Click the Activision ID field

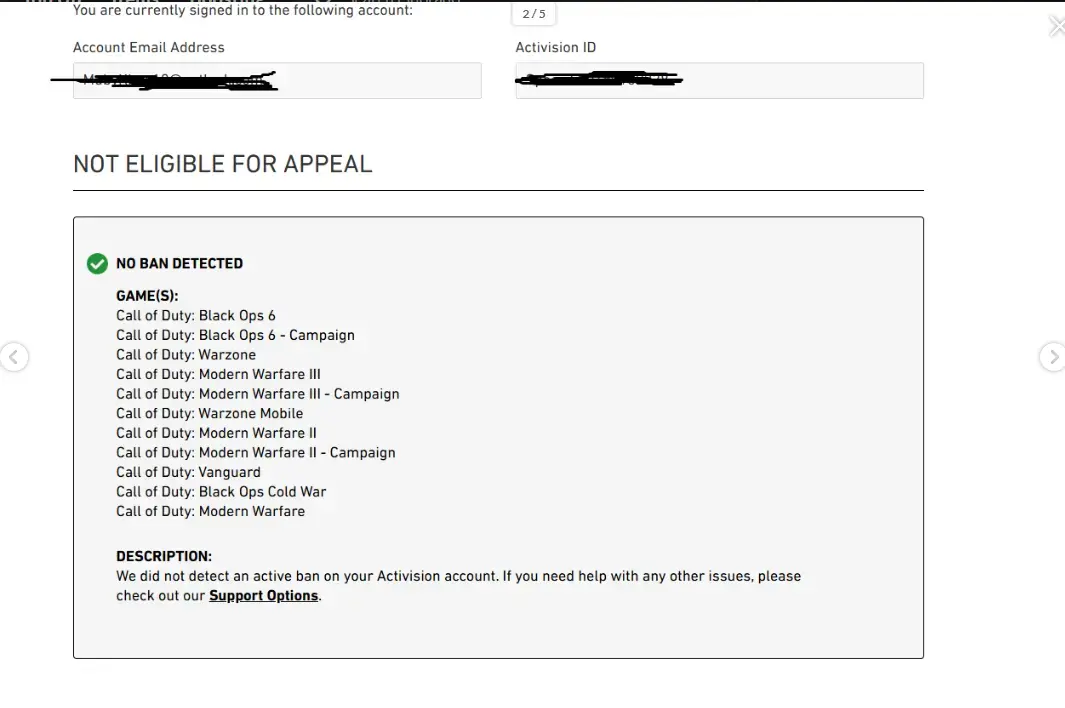pyautogui.click(x=719, y=81)
